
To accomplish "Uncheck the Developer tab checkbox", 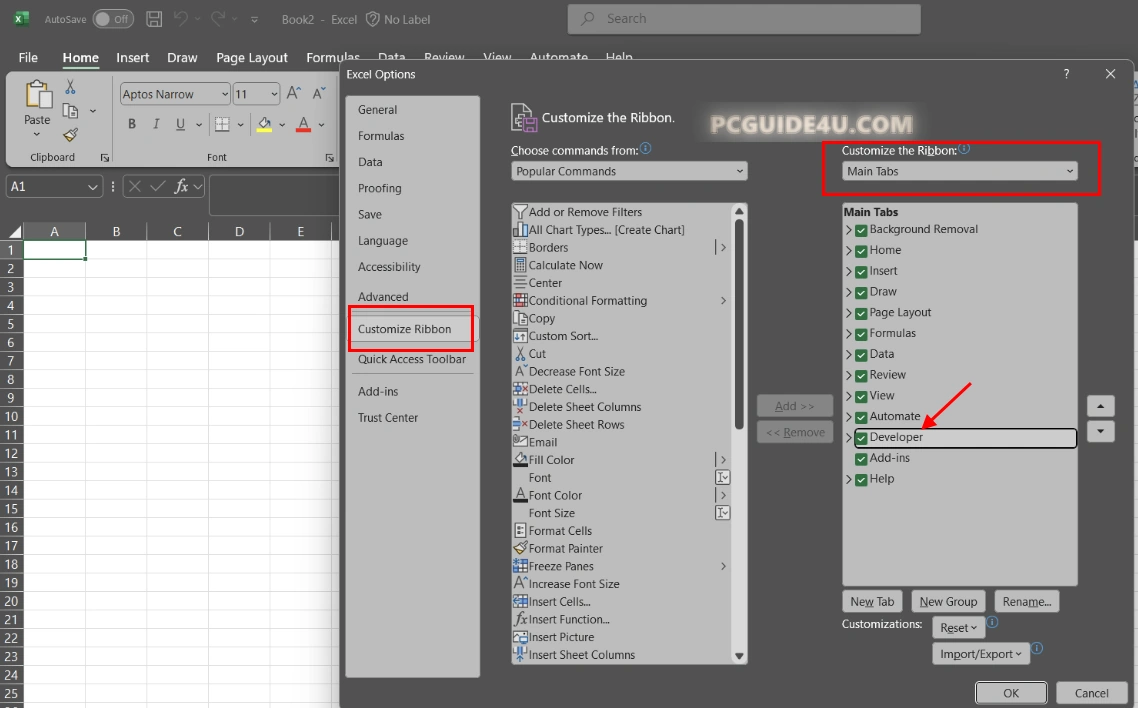I will pyautogui.click(x=861, y=438).
